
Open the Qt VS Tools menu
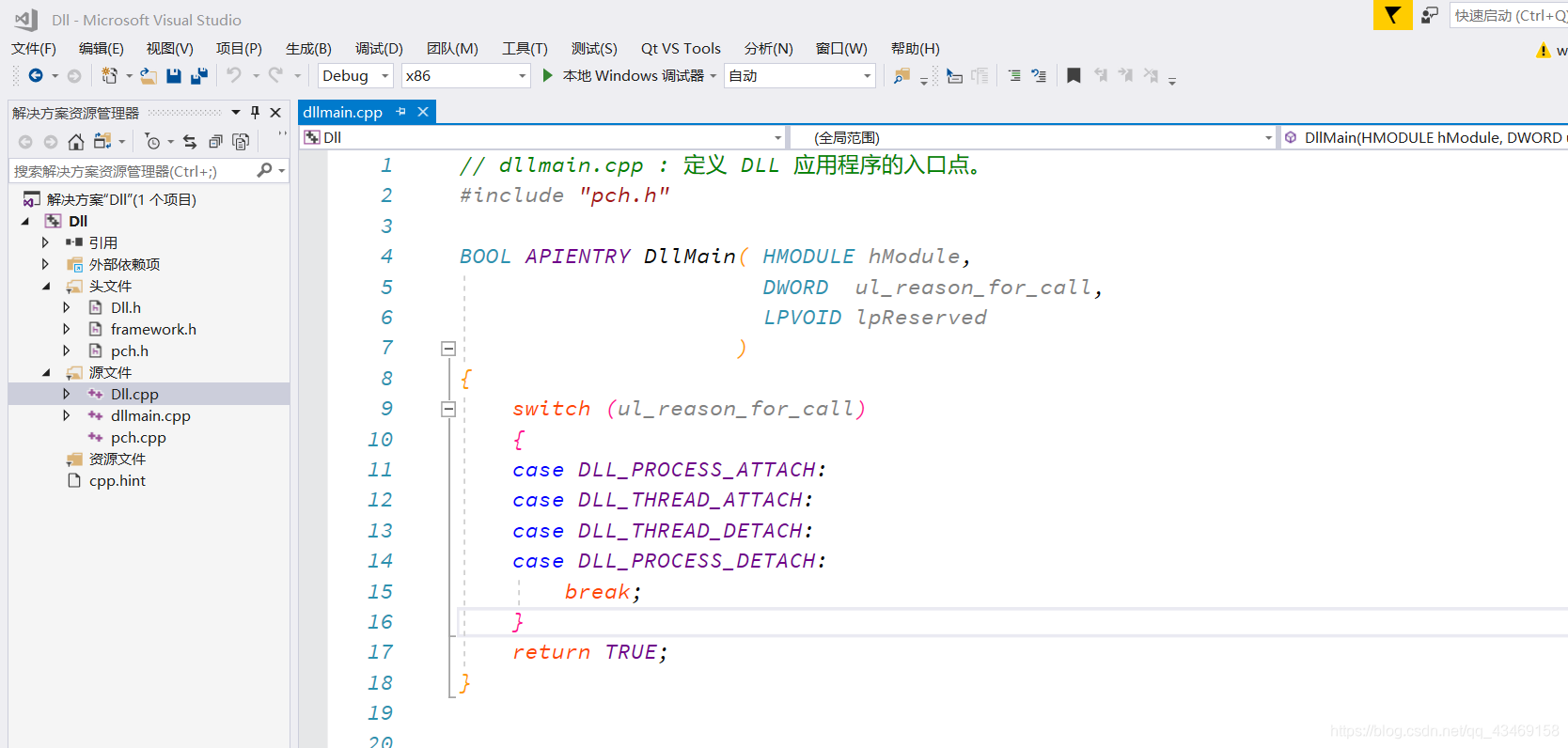[x=681, y=49]
